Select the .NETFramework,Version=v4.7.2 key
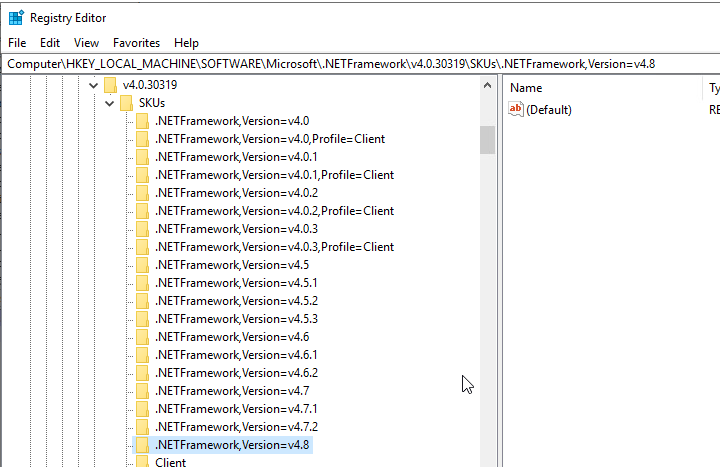720x467 pixels. pyautogui.click(x=236, y=426)
